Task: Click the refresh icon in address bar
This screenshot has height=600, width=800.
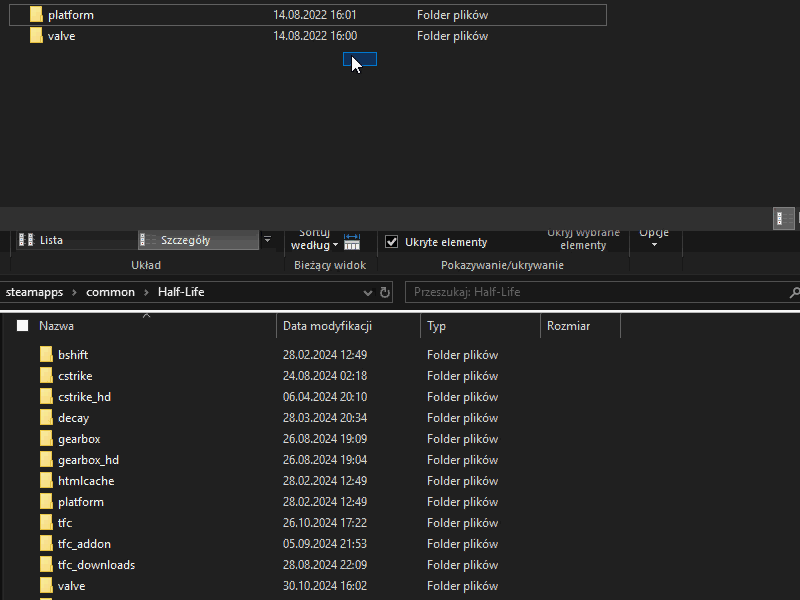Action: tap(385, 293)
